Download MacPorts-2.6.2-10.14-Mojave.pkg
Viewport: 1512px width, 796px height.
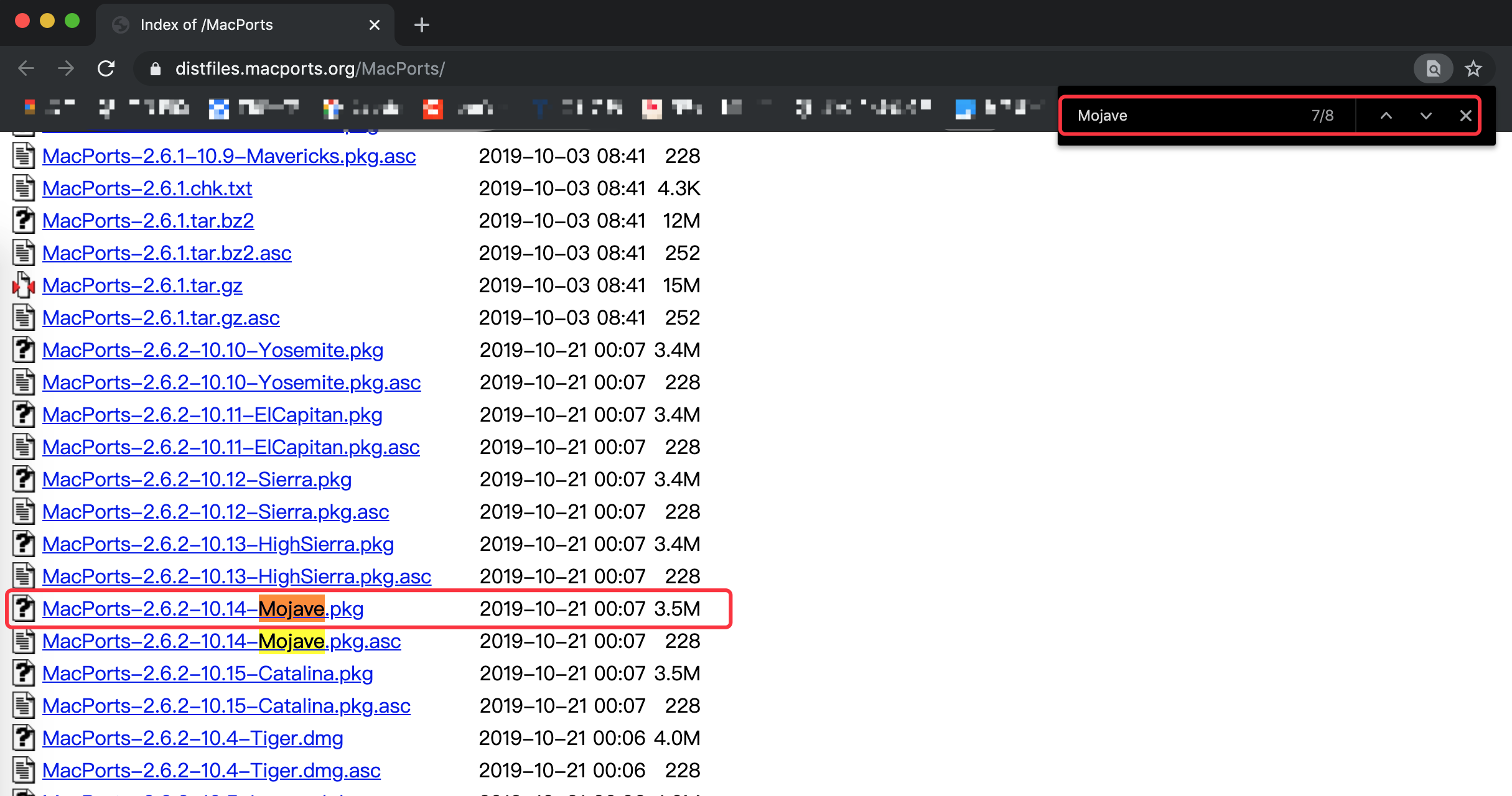click(x=203, y=609)
